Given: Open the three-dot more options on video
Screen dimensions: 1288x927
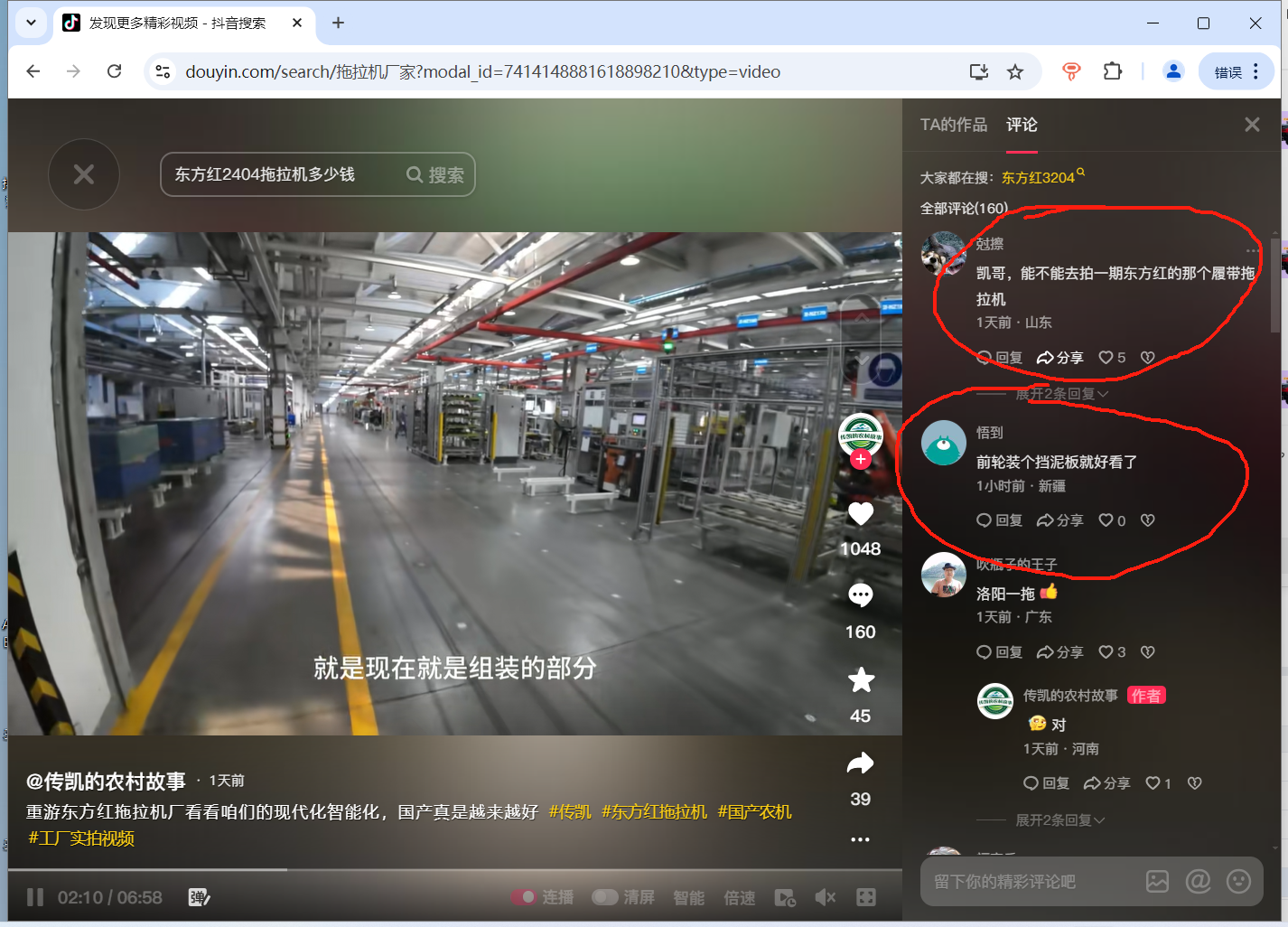Looking at the screenshot, I should [860, 839].
